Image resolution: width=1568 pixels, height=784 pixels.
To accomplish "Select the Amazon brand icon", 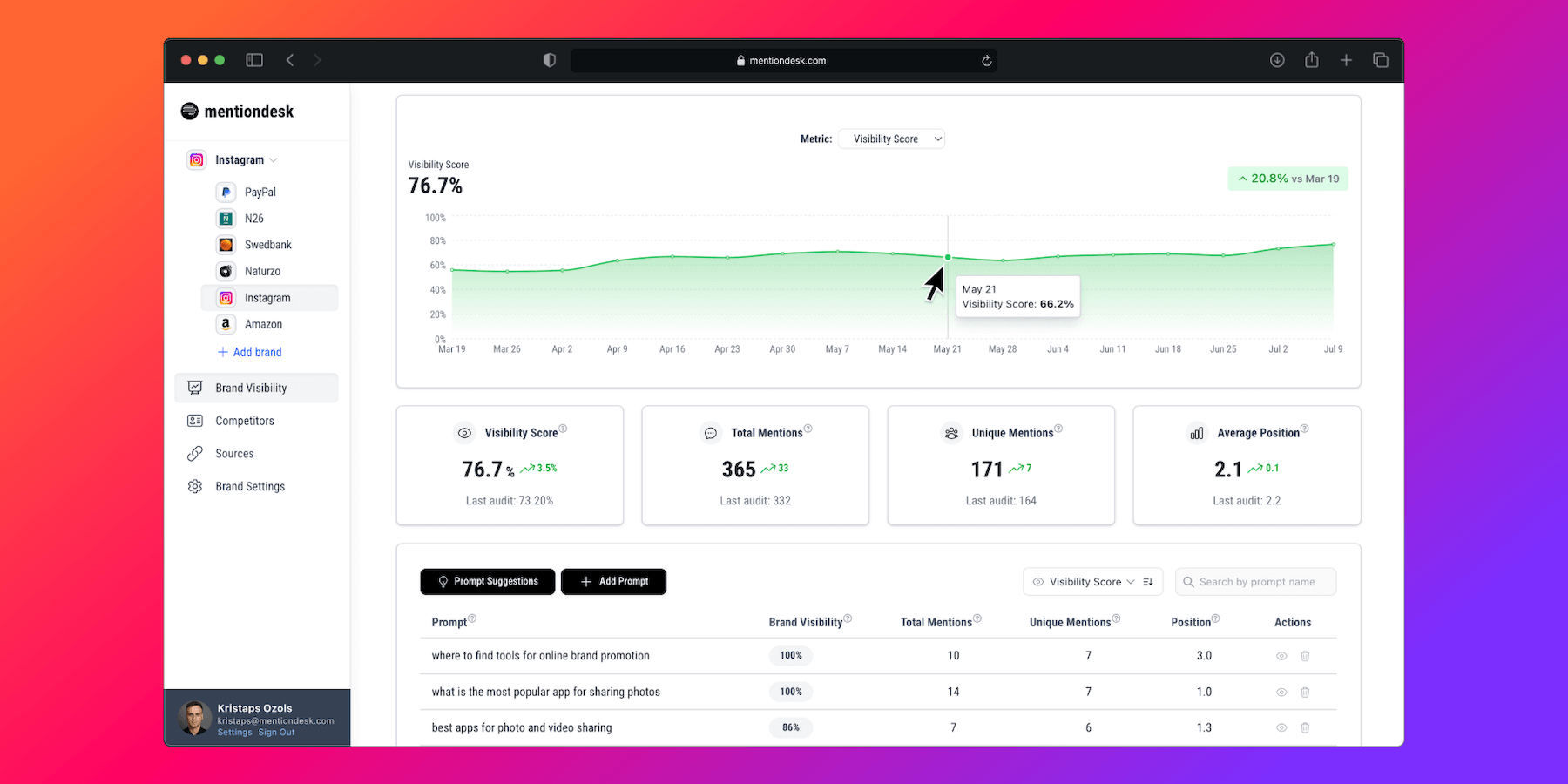I will pyautogui.click(x=226, y=324).
